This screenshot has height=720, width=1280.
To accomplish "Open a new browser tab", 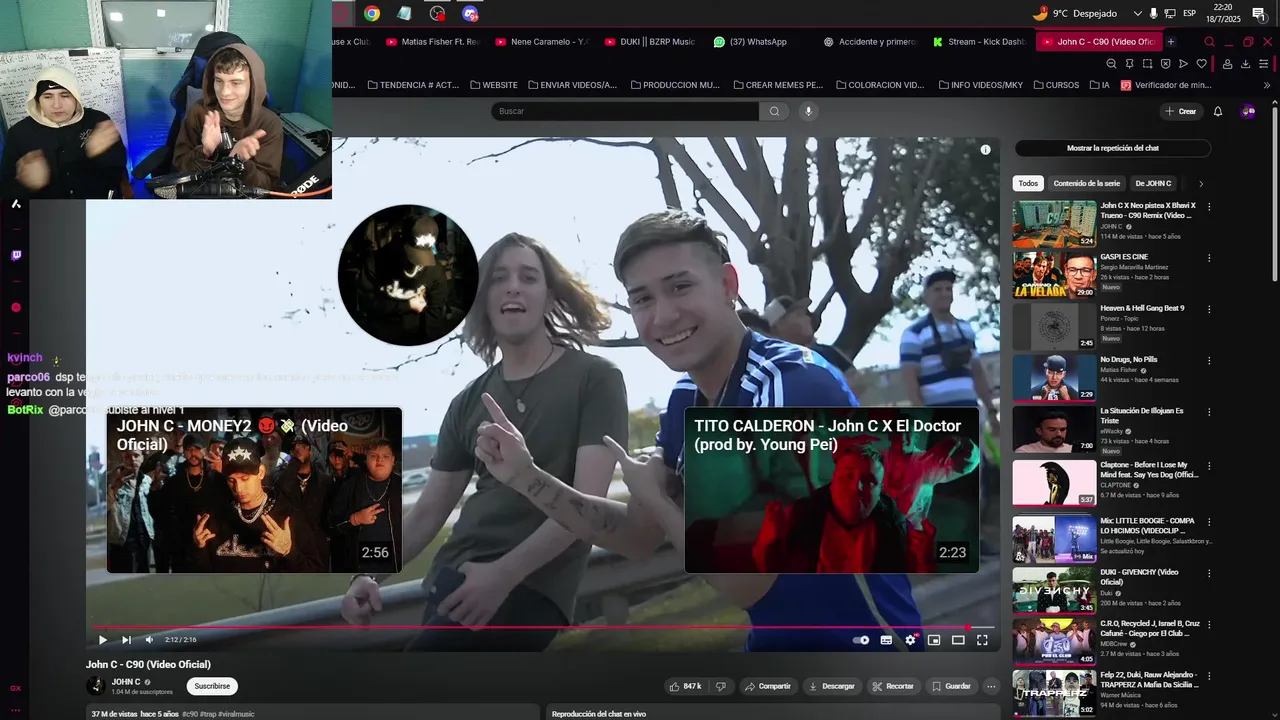I will pyautogui.click(x=1170, y=42).
